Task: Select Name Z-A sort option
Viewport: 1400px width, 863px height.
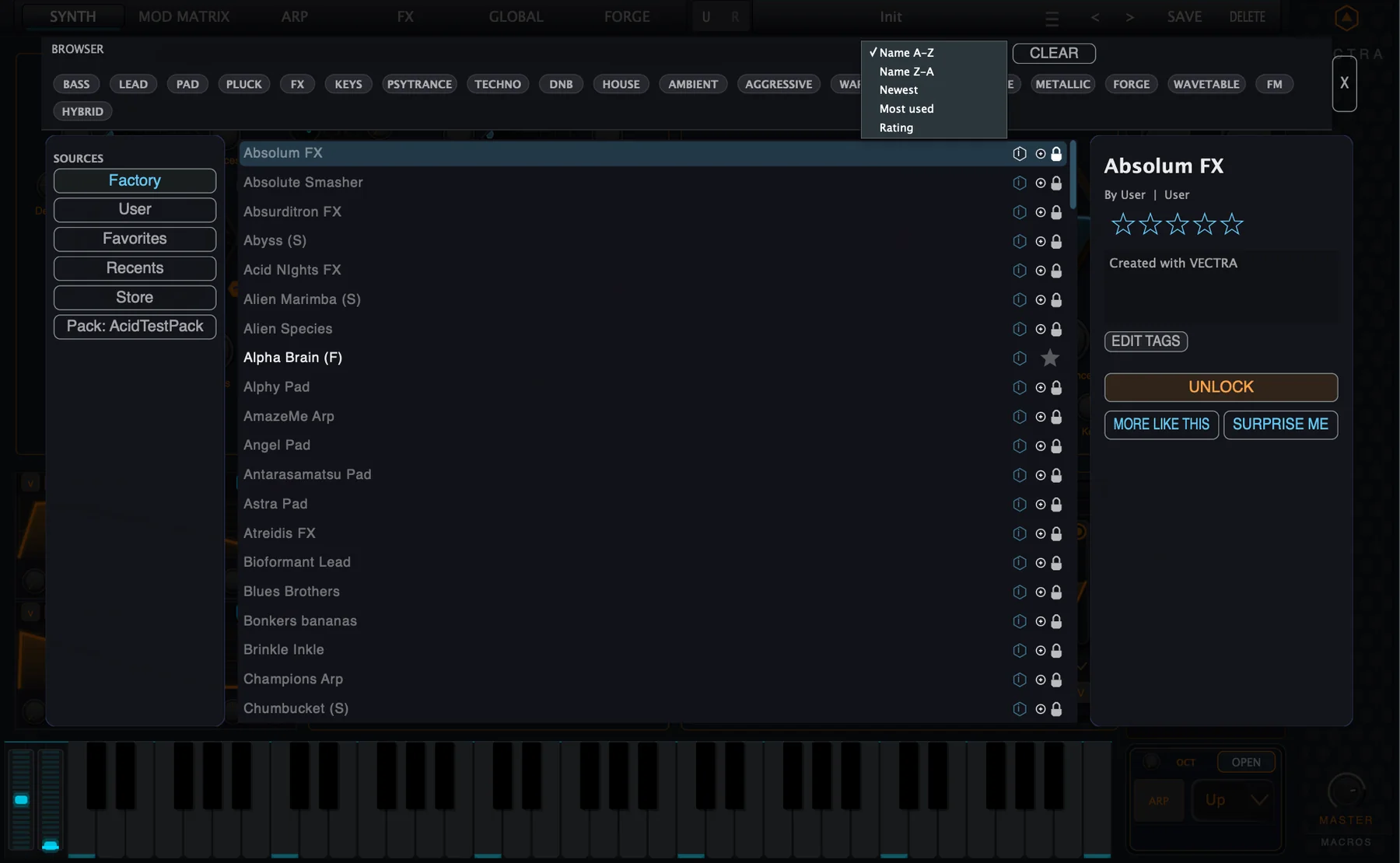Action: point(933,72)
